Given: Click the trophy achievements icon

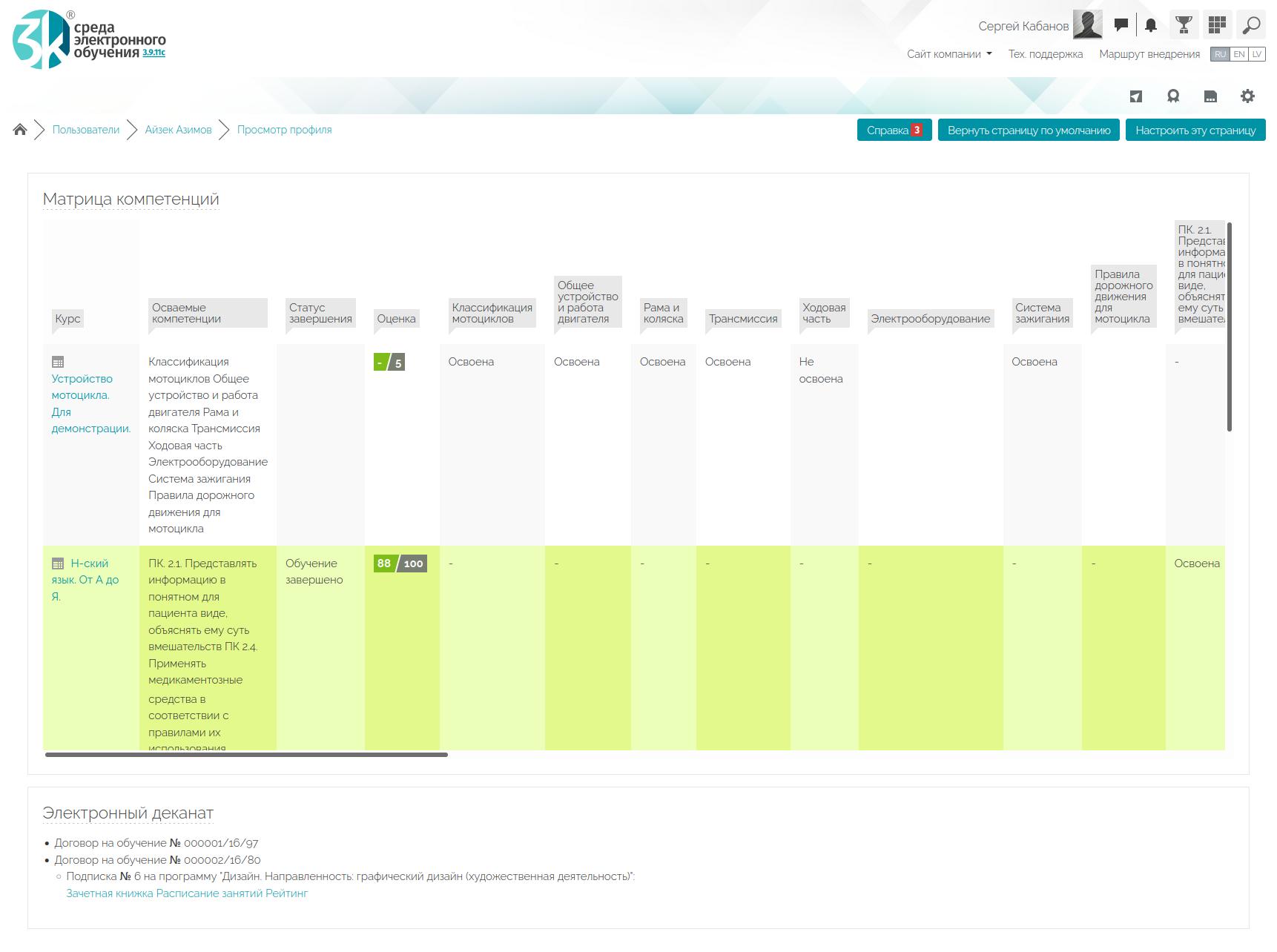Looking at the screenshot, I should coord(1184,25).
